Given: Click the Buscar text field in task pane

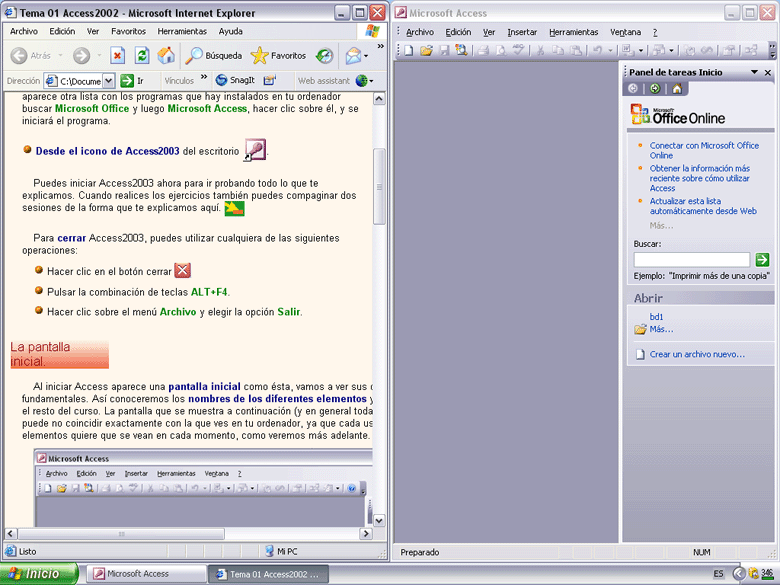Looking at the screenshot, I should 692,259.
